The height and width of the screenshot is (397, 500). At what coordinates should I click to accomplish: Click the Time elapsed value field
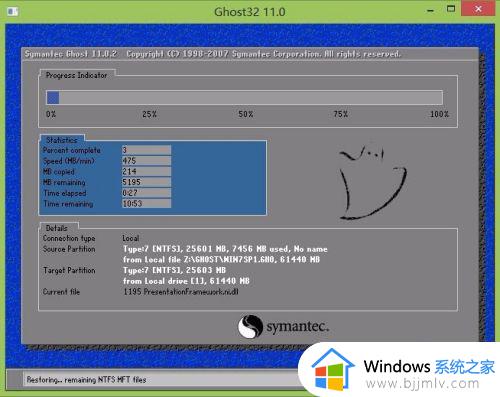146,193
